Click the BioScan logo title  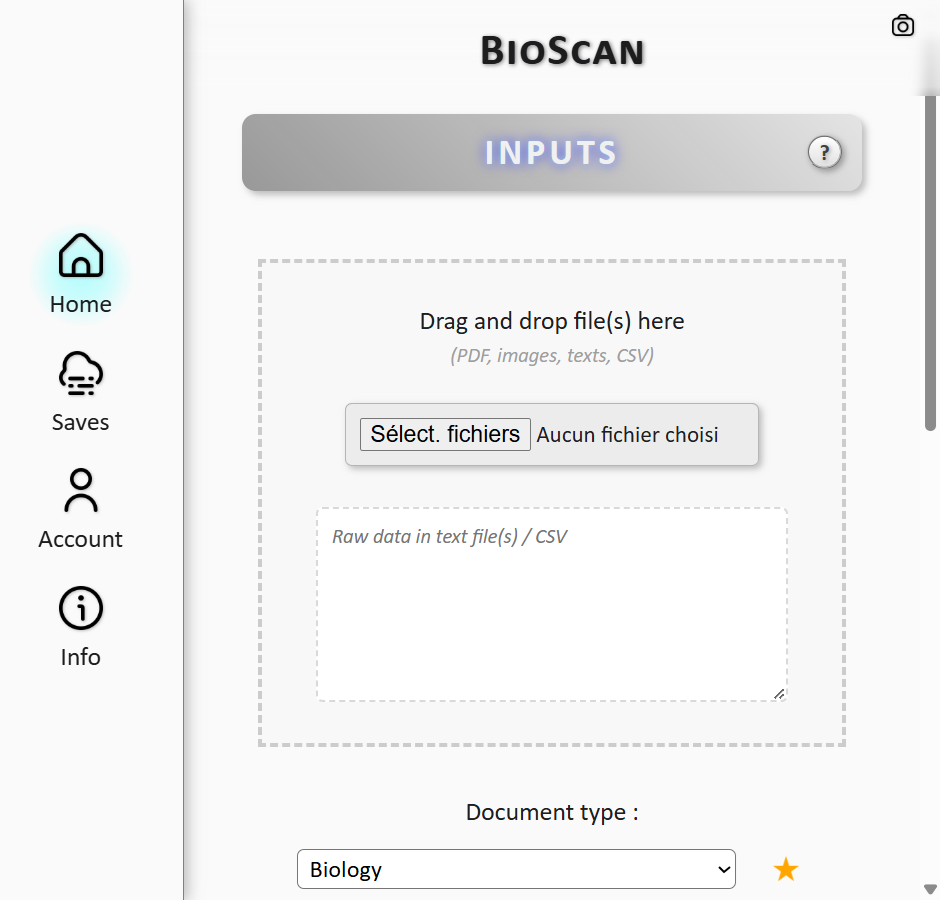562,48
